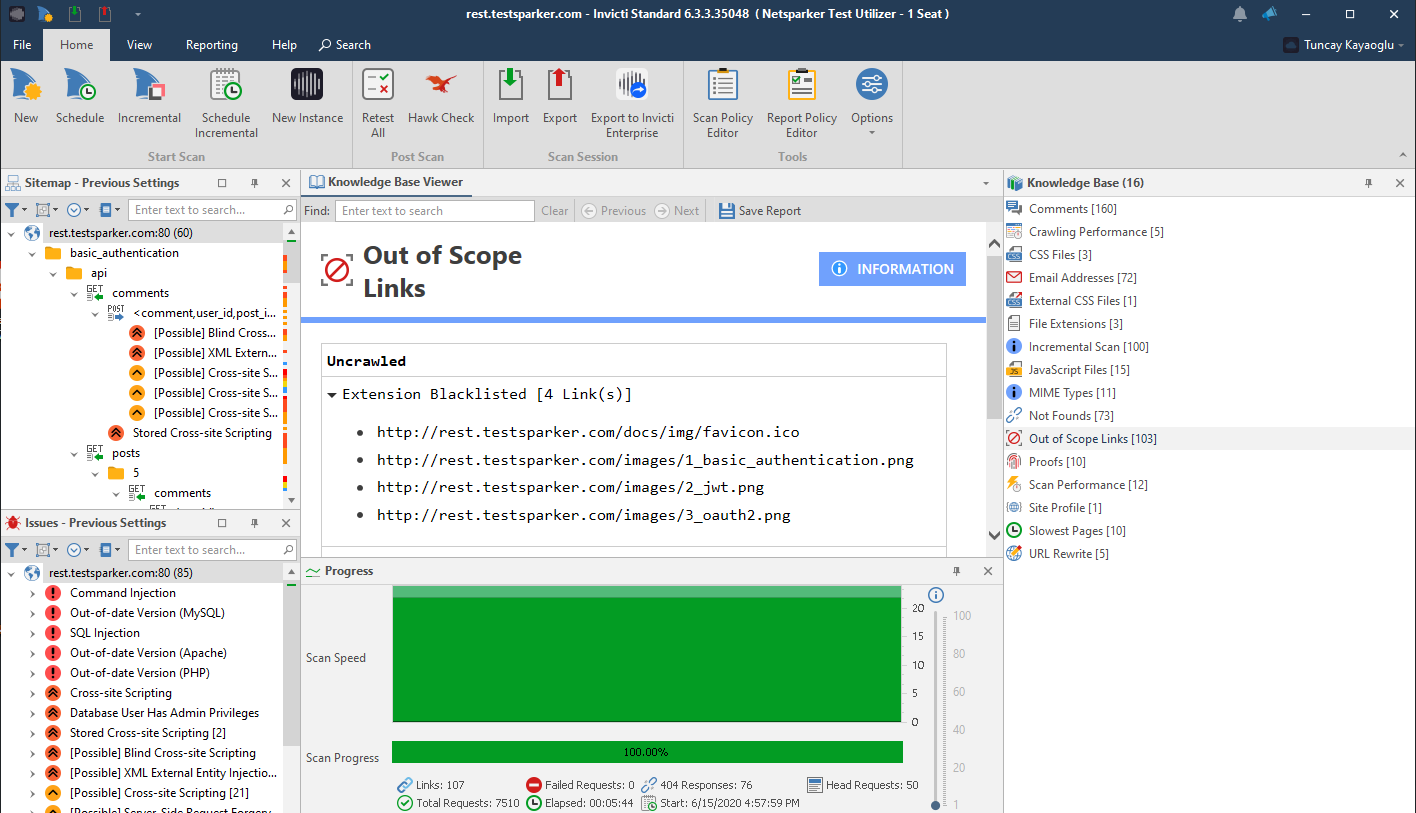Collapse the posts node in Sitemap

coord(74,454)
